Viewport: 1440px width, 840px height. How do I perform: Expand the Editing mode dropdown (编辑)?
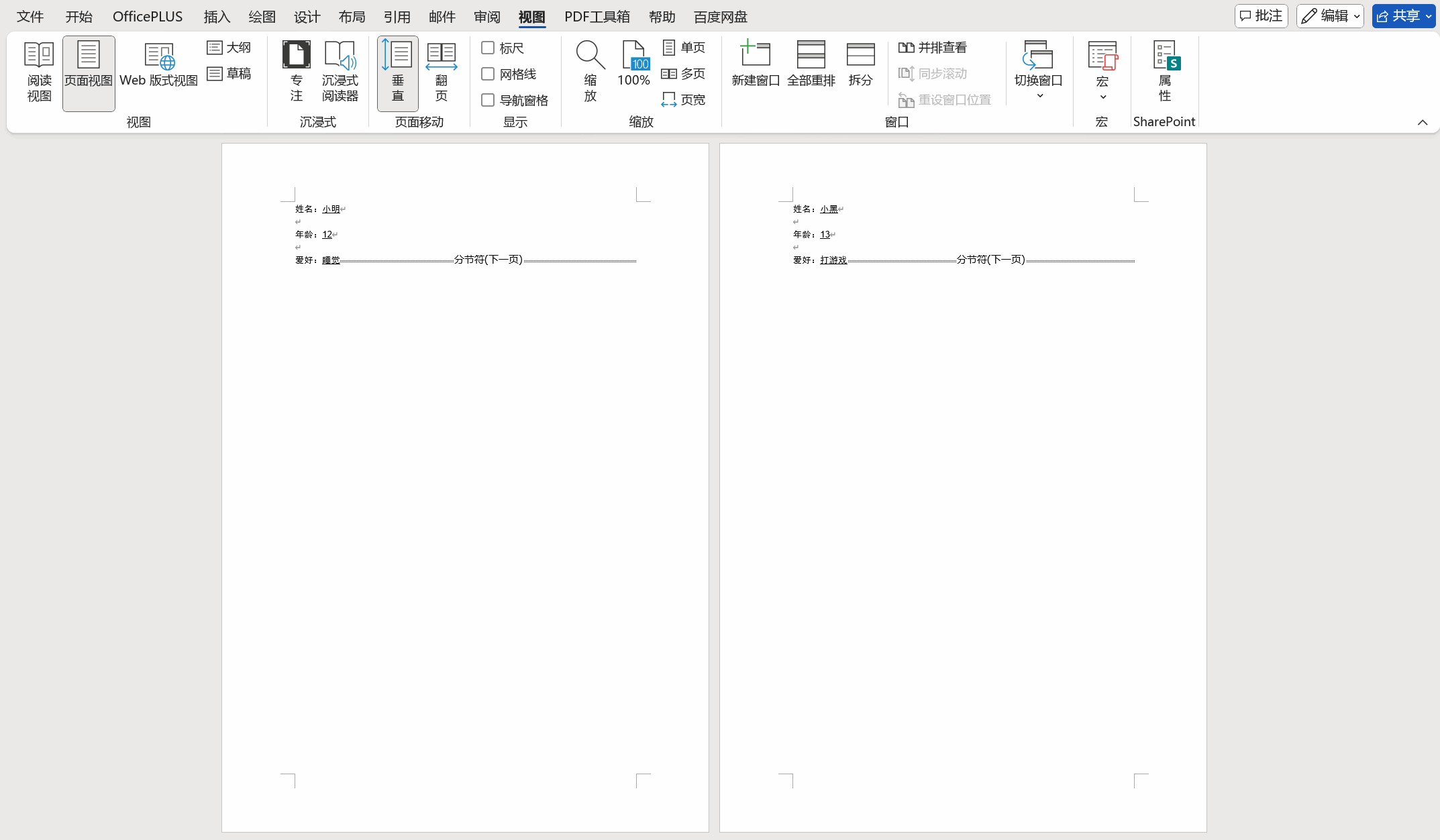pyautogui.click(x=1330, y=16)
